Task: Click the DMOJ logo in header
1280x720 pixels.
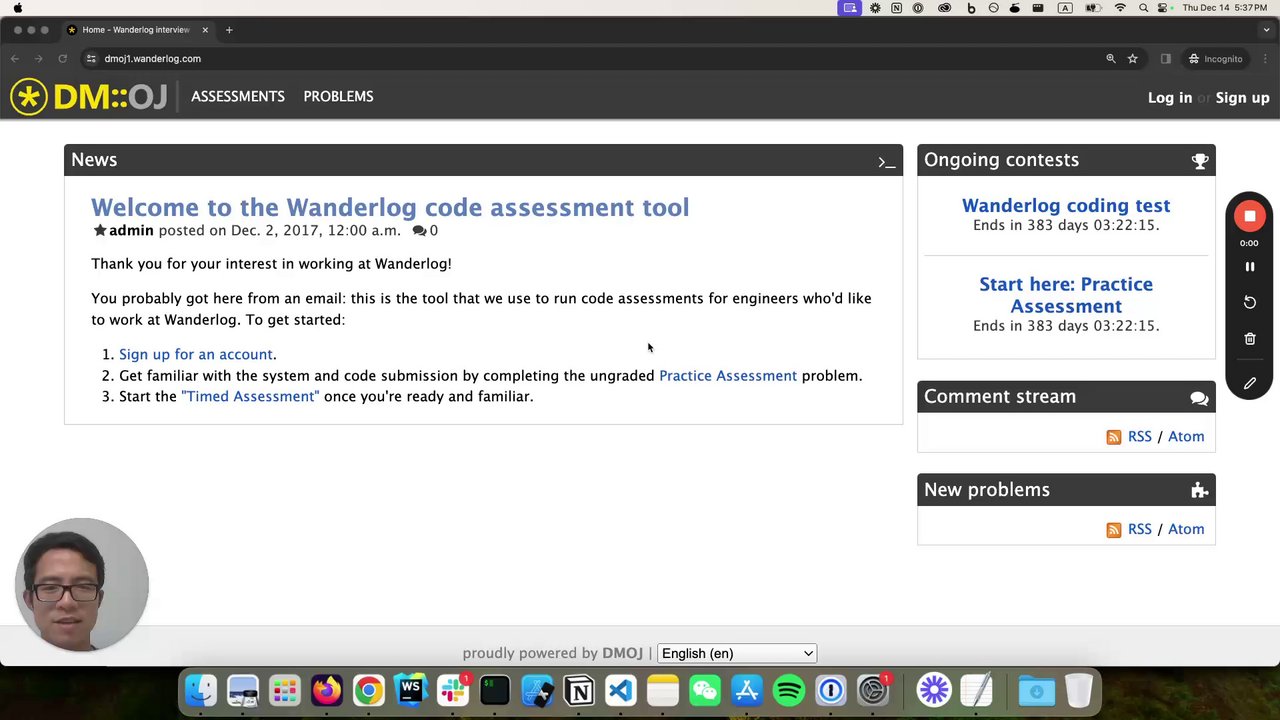Action: pos(88,97)
